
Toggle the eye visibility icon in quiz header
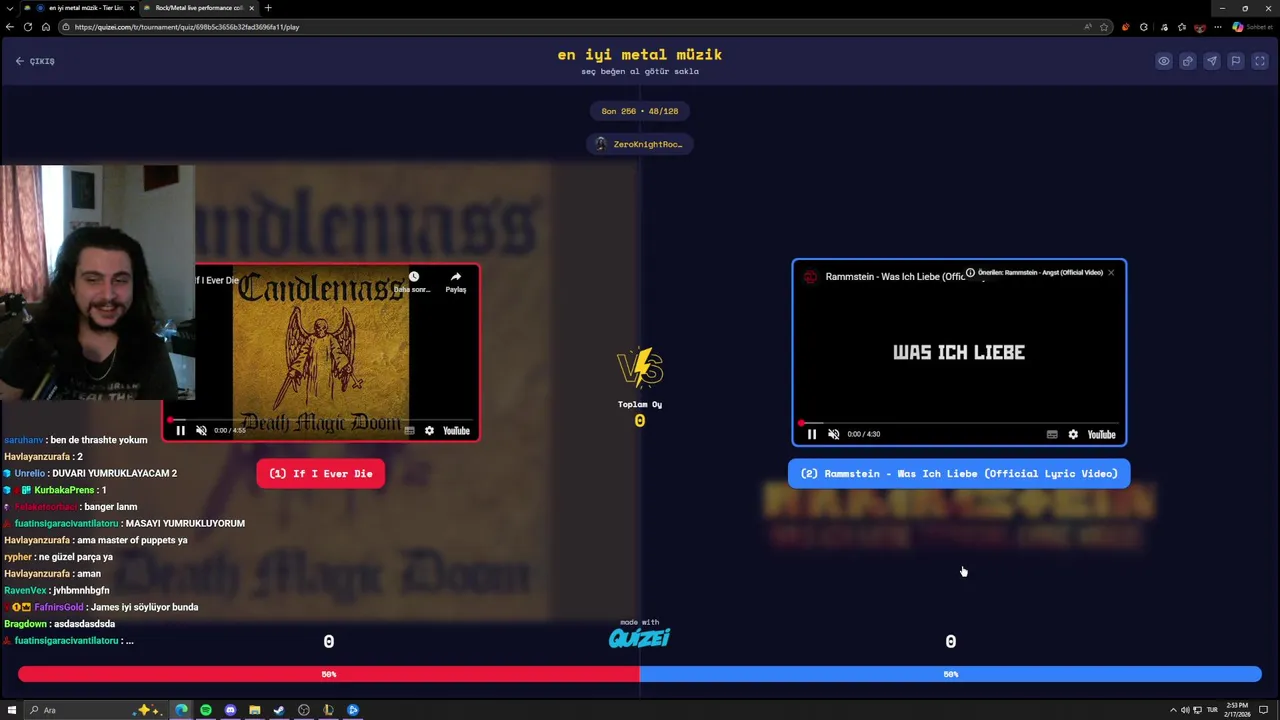1164,61
